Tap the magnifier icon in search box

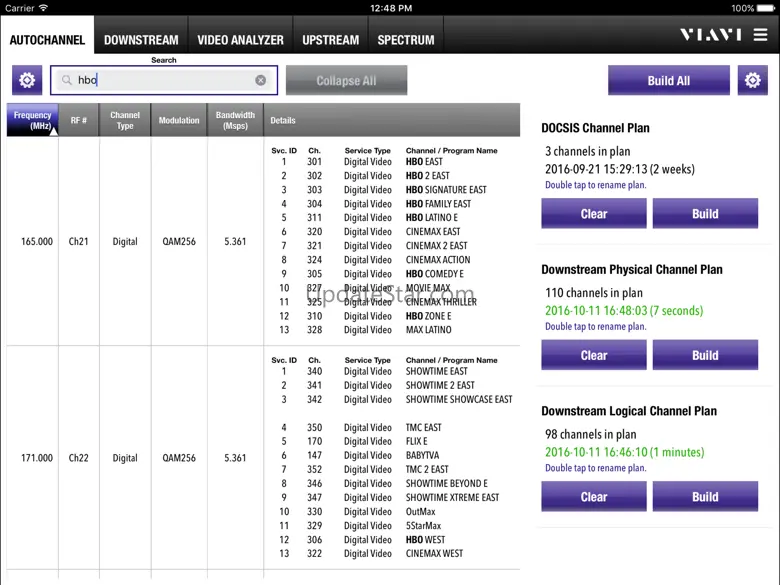[x=67, y=80]
